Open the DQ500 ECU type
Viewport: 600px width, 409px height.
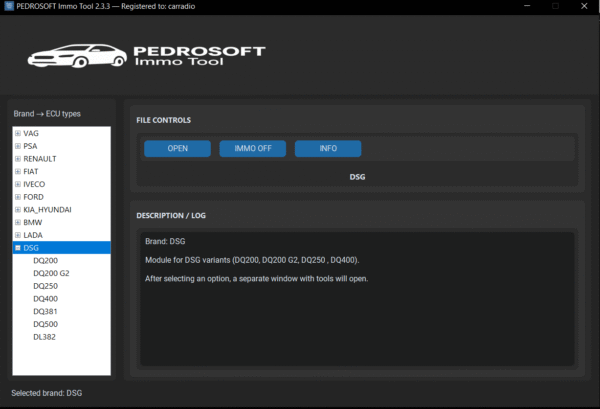(46, 324)
